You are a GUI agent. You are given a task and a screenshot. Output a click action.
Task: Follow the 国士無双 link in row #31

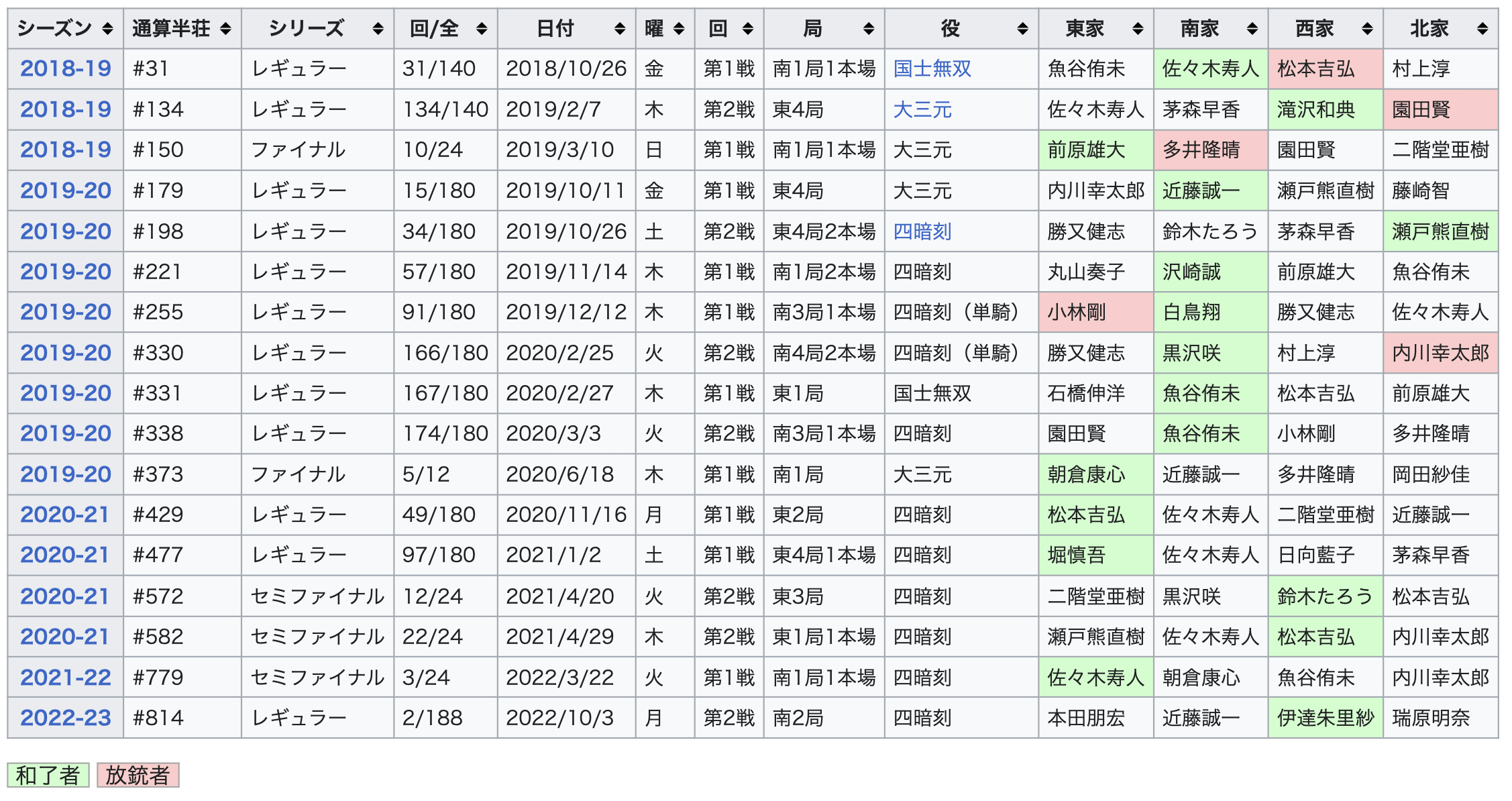click(932, 68)
